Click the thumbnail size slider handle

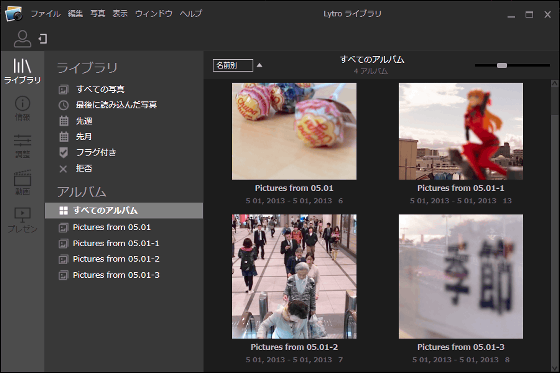click(502, 65)
